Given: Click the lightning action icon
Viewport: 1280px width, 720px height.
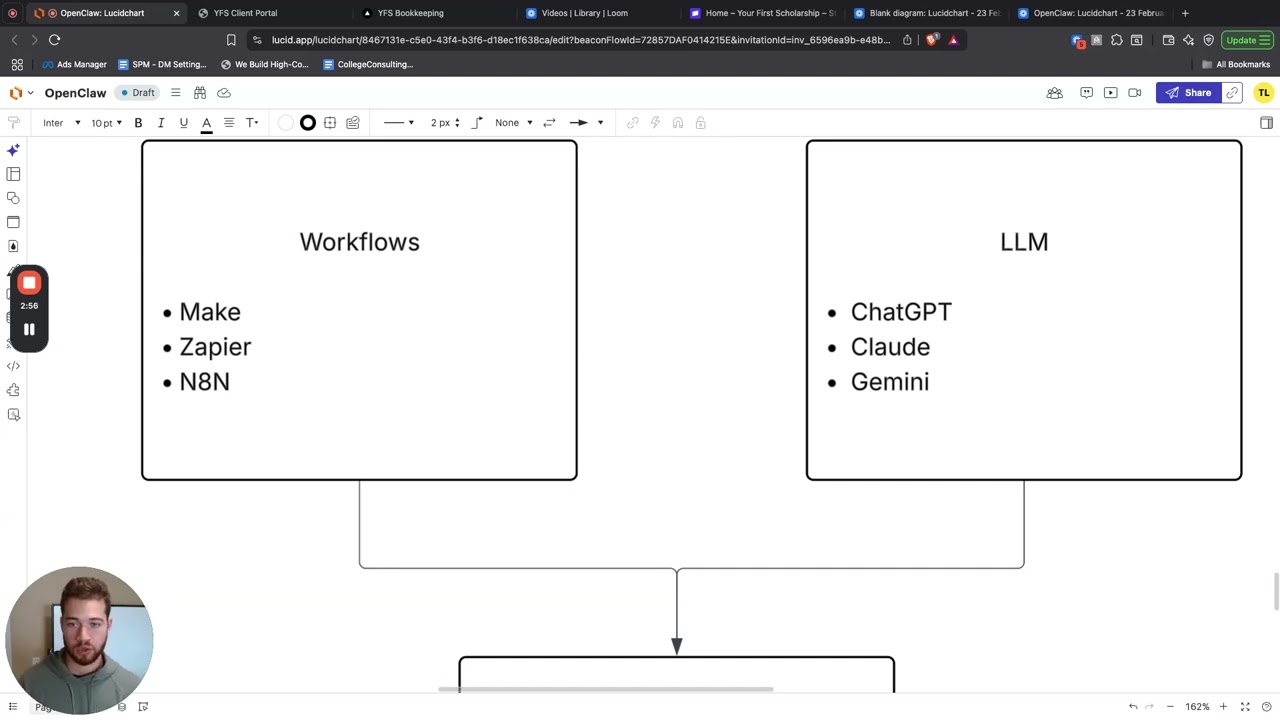Looking at the screenshot, I should click(655, 123).
